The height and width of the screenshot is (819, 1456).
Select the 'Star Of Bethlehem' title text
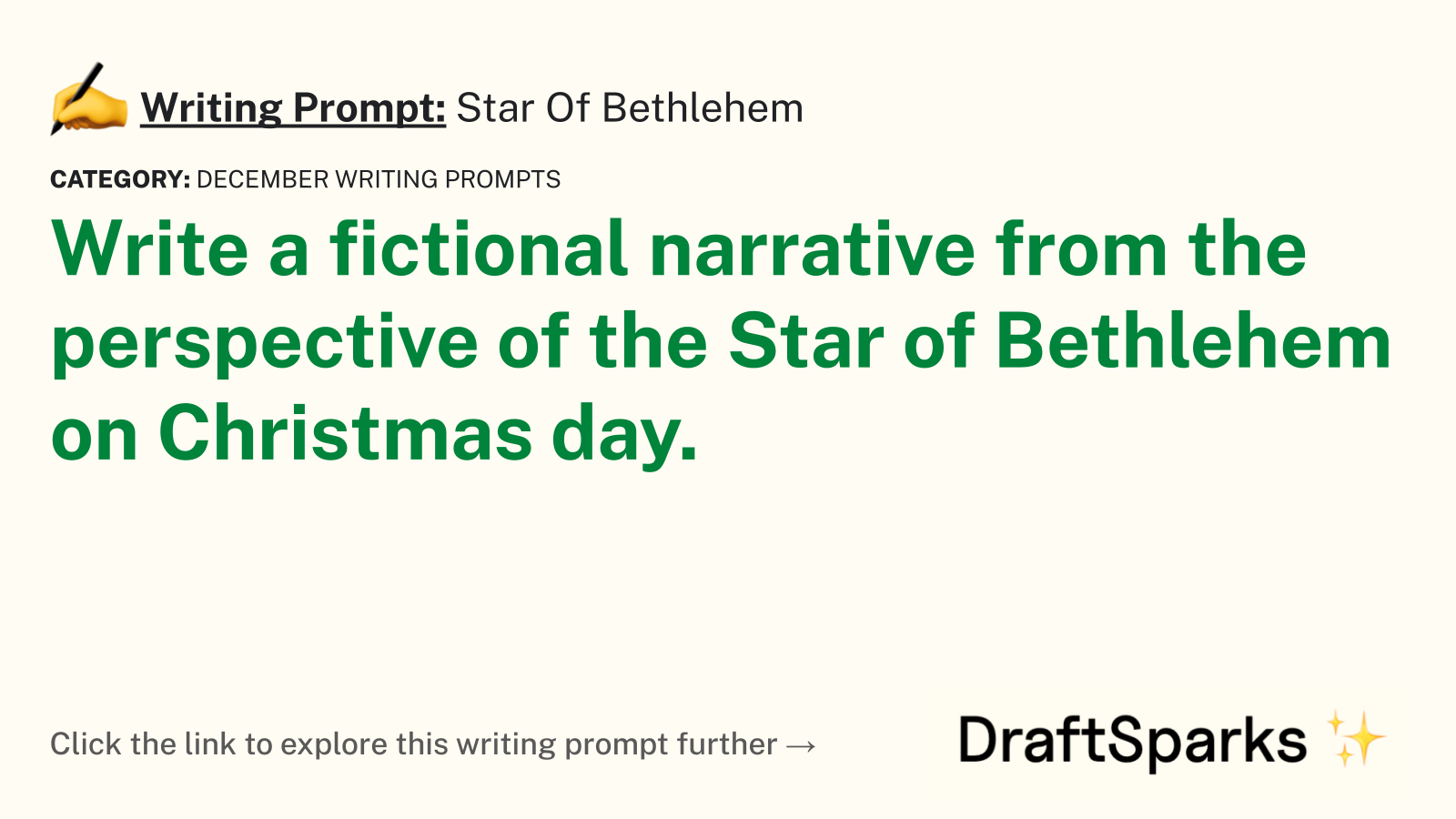630,108
